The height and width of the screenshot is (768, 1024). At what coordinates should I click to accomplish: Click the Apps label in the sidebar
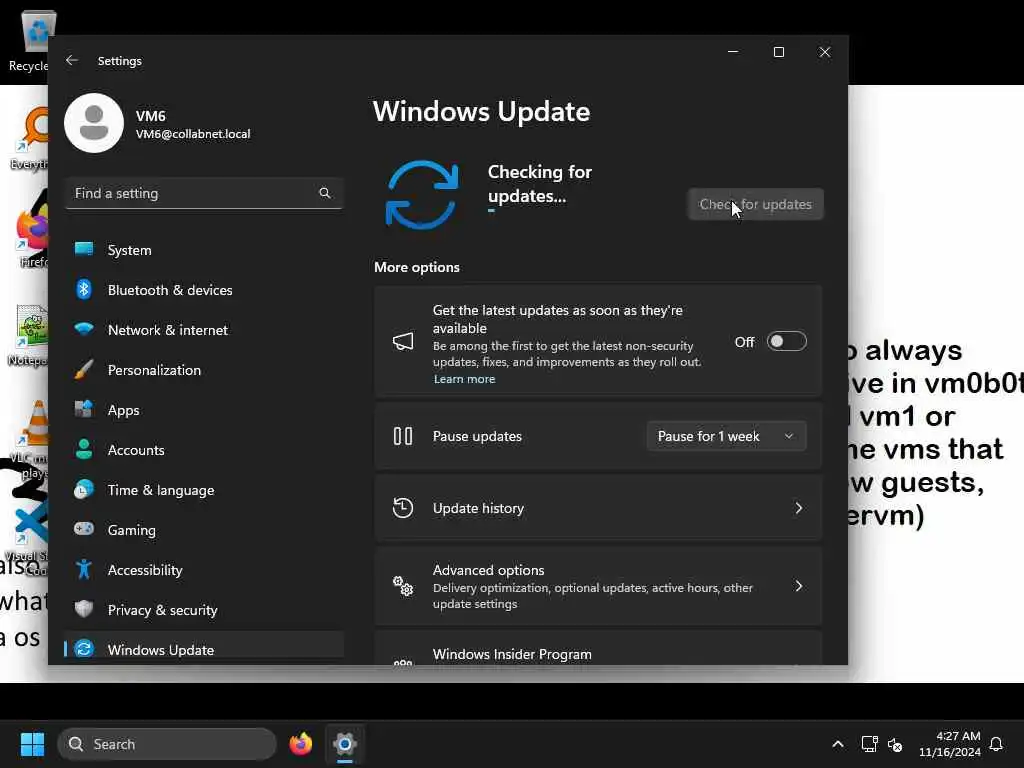(123, 410)
